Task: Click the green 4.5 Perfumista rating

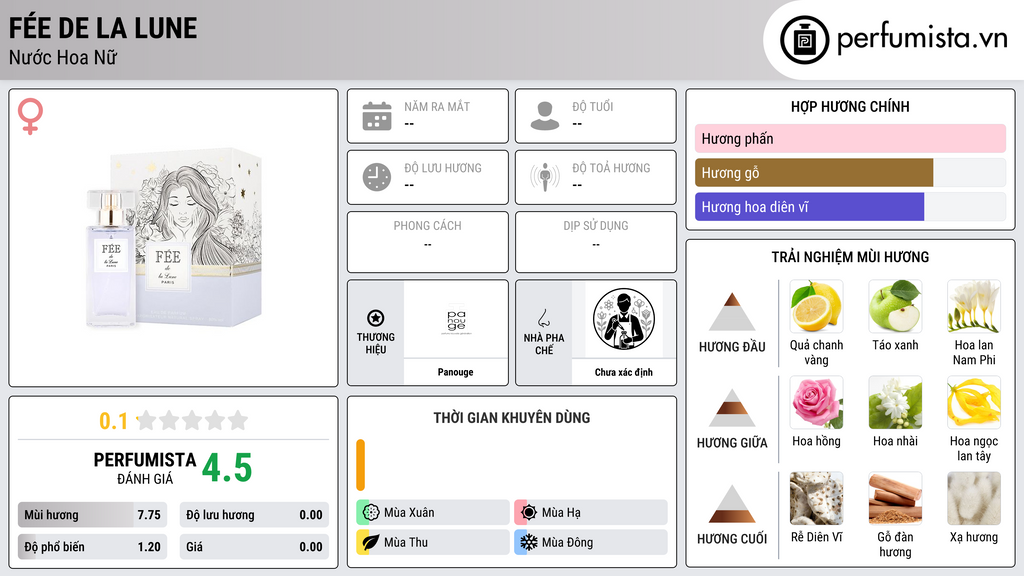Action: coord(227,468)
